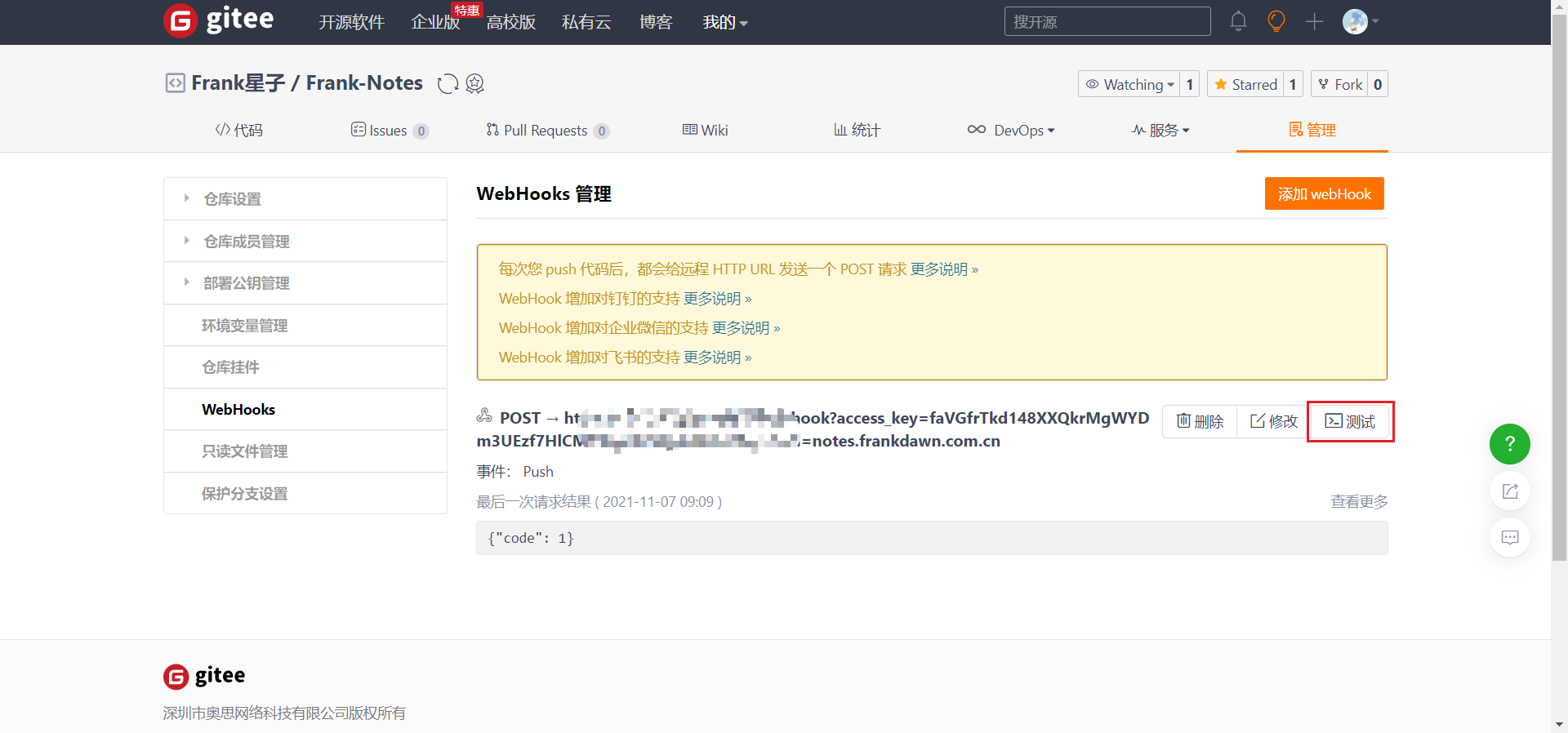Viewport: 1568px width, 733px height.
Task: Click the Fork button
Action: pyautogui.click(x=1340, y=84)
